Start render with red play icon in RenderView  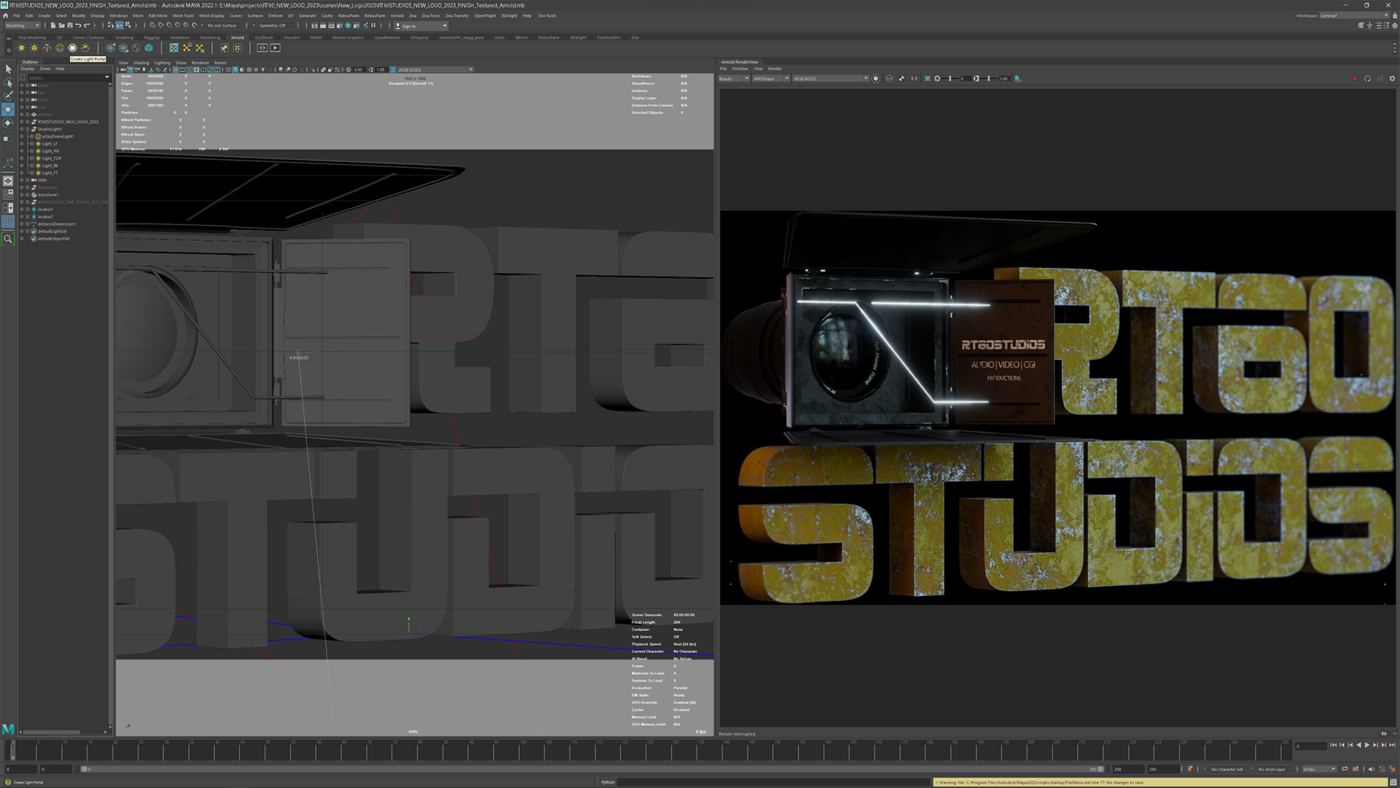[1355, 78]
